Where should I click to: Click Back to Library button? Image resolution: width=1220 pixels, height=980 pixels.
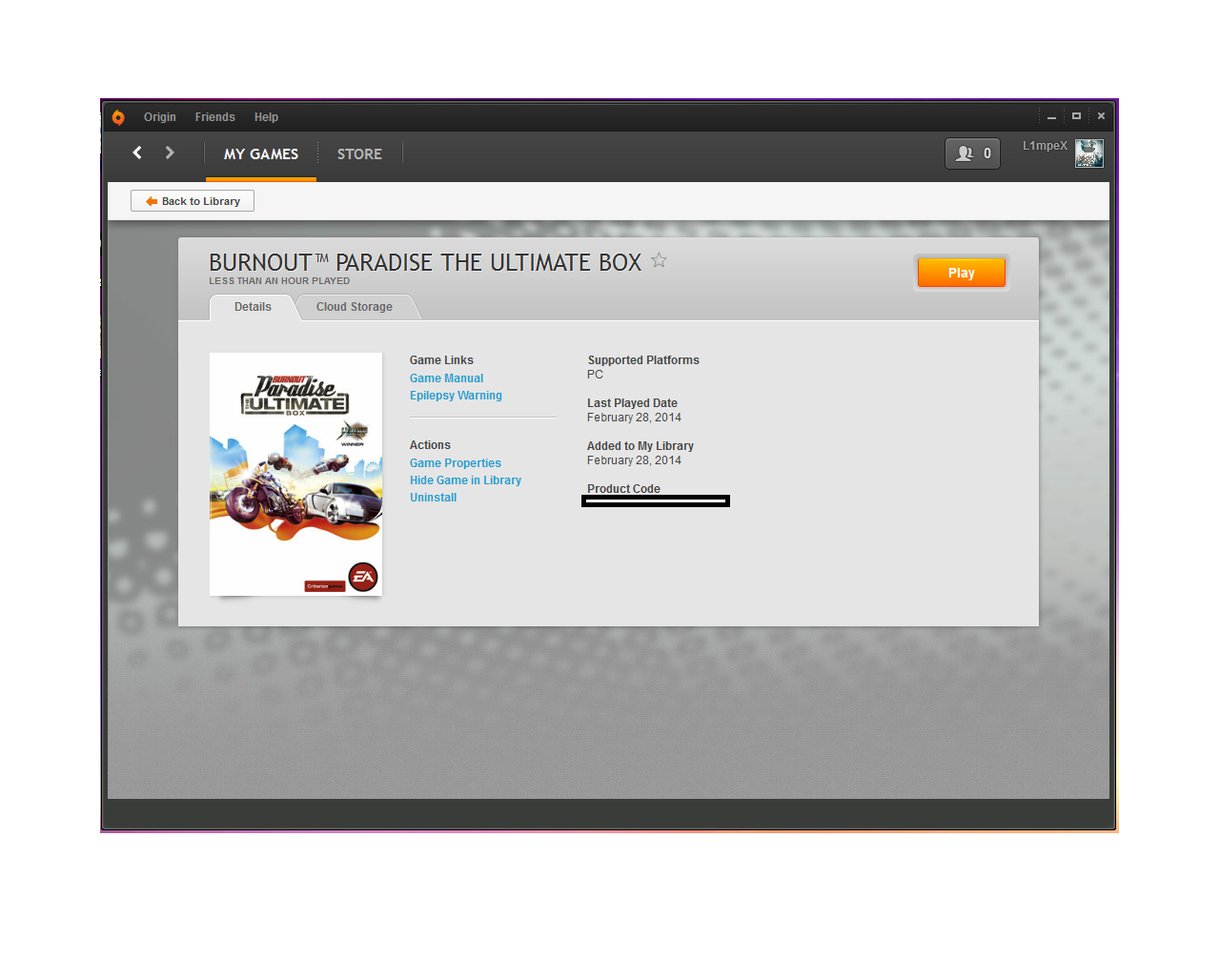click(x=193, y=201)
